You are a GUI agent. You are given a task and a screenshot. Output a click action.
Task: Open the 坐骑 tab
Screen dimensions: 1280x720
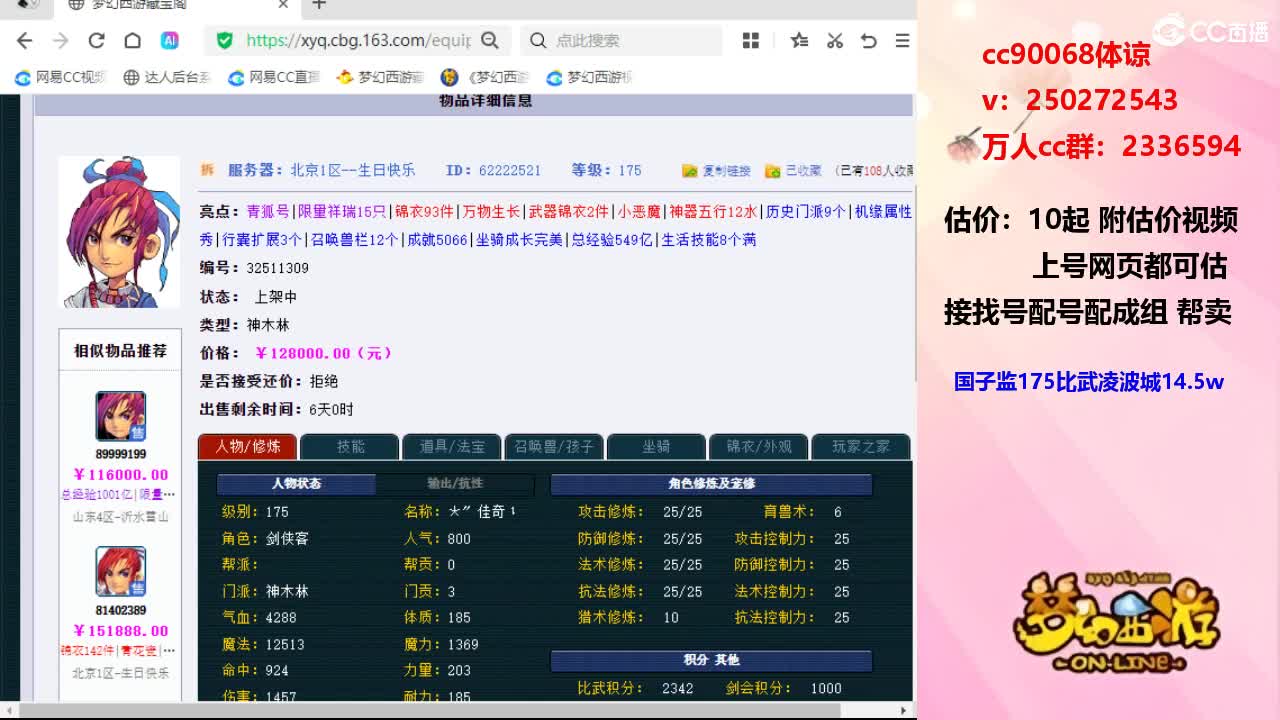pos(656,446)
